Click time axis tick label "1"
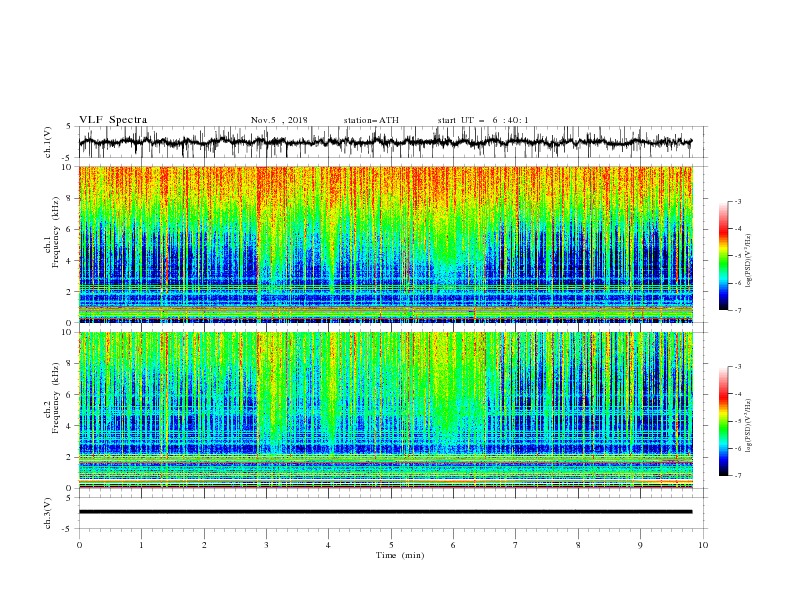Image resolution: width=792 pixels, height=612 pixels. tap(141, 545)
